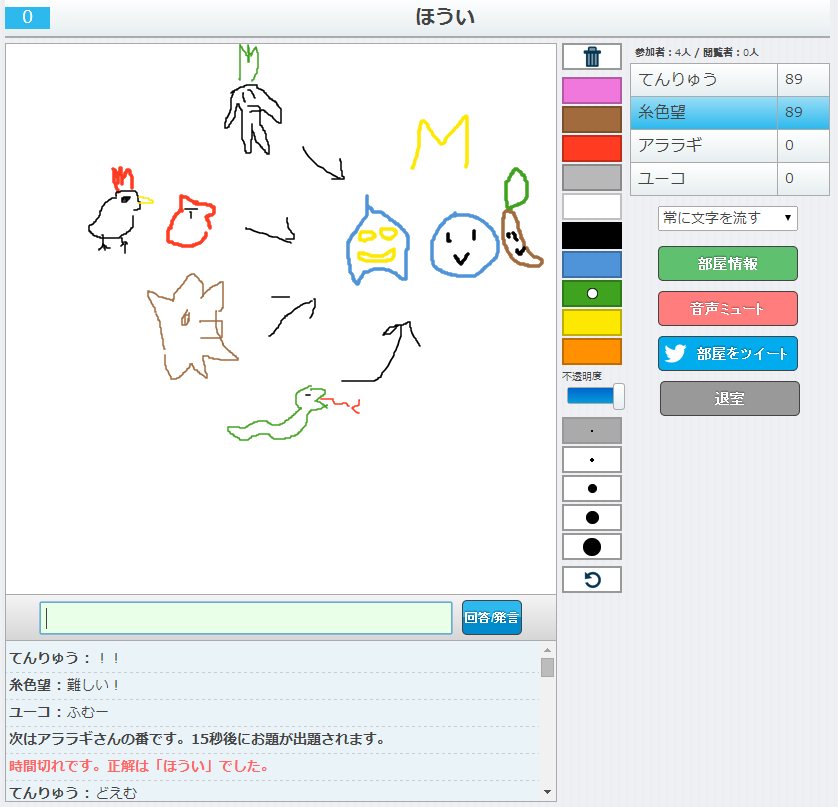Clear the canvas with the trash icon
This screenshot has width=838, height=807.
[592, 57]
